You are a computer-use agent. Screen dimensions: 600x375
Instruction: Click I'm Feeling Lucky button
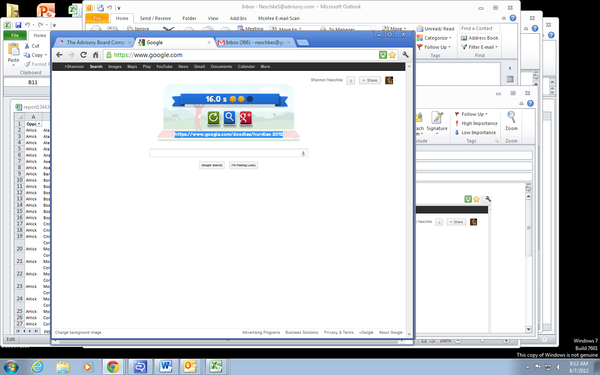(243, 165)
